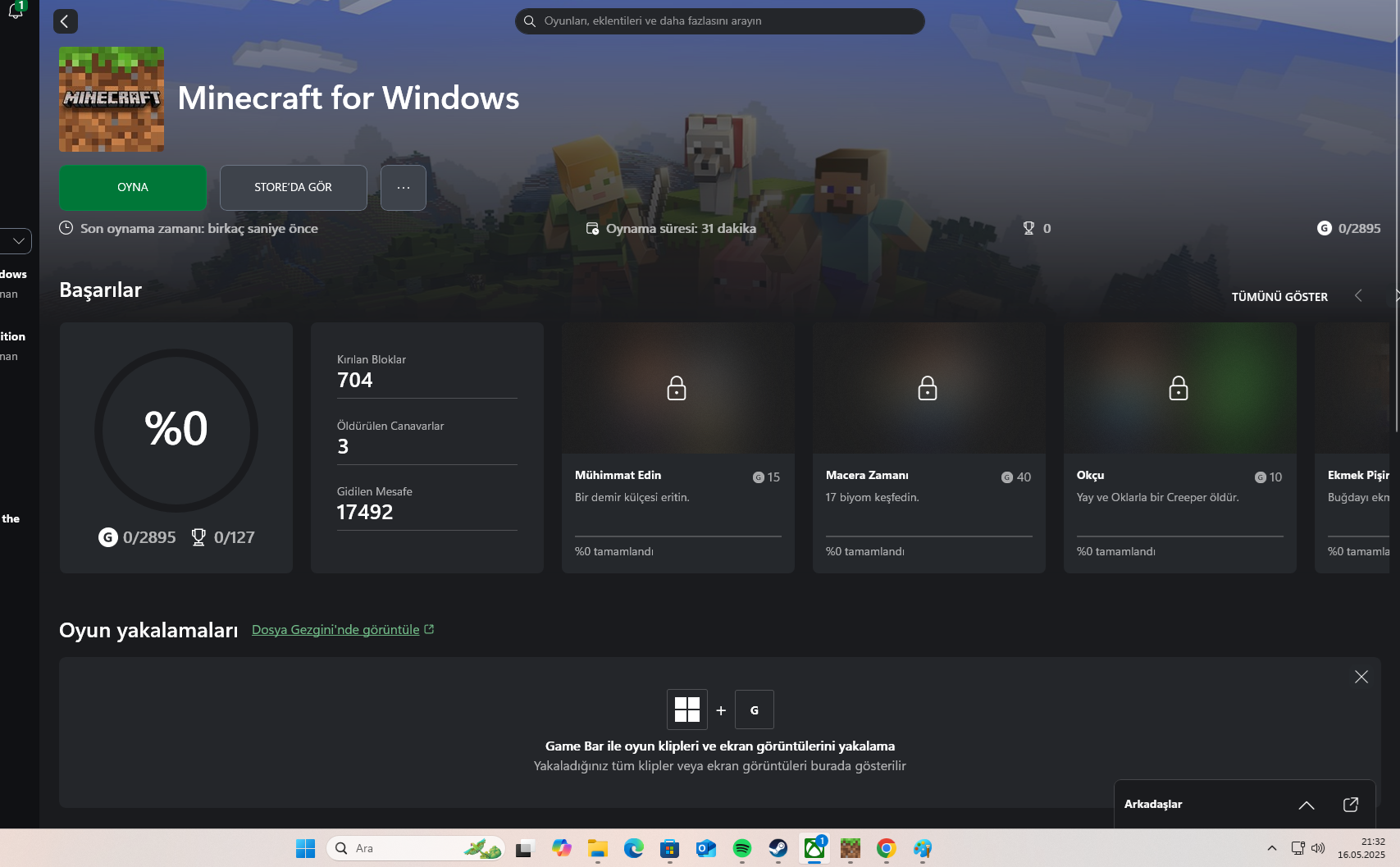Click the trophy icon next to 0
The image size is (1400, 867).
1028,228
